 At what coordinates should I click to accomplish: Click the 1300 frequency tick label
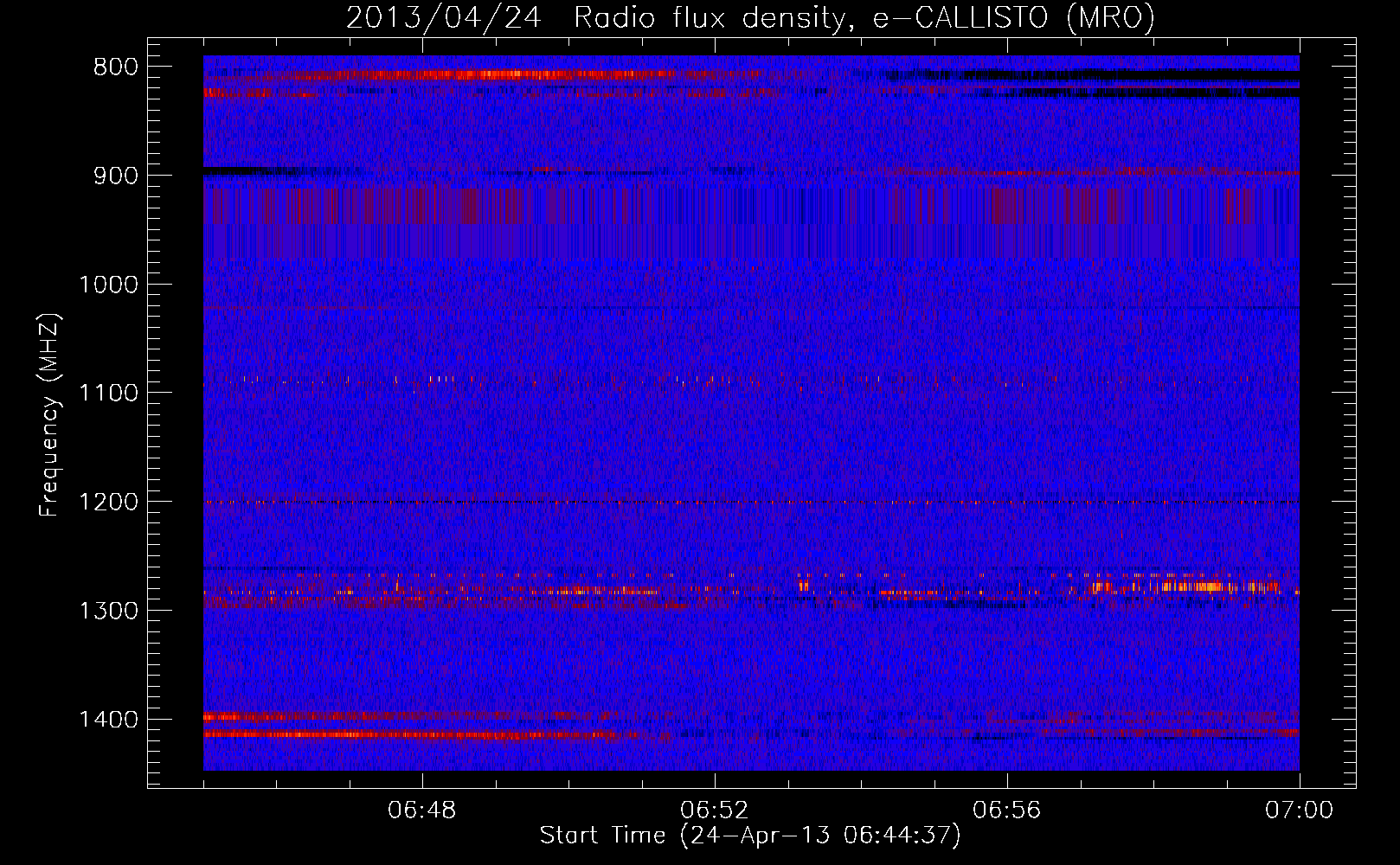pos(108,612)
